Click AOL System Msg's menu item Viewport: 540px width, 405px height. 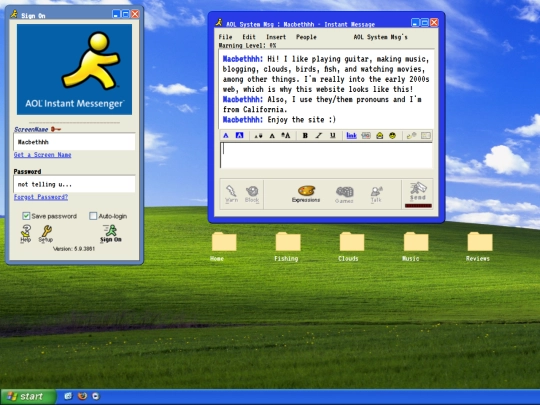pos(381,37)
